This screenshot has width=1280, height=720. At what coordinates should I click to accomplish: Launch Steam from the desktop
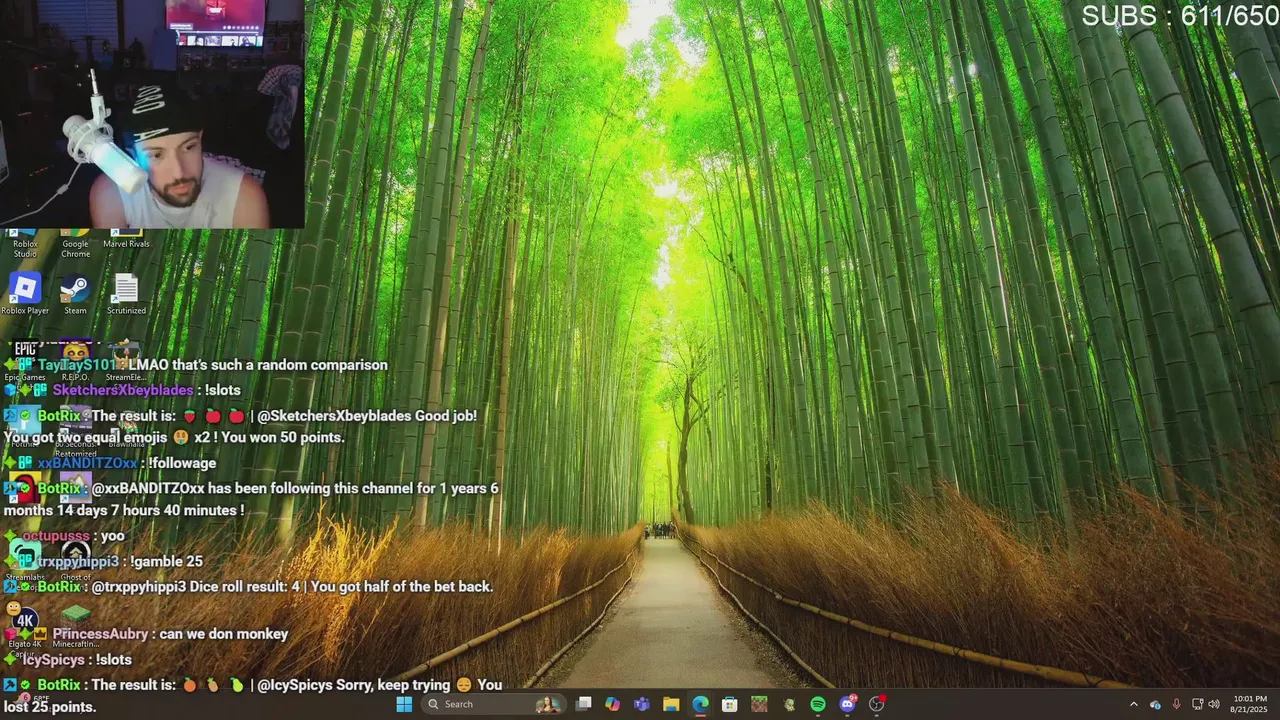click(x=75, y=294)
